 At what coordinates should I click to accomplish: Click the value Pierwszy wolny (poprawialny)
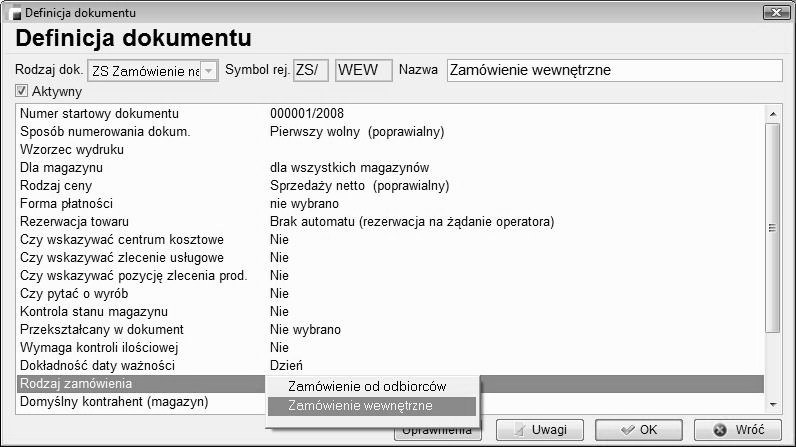pos(357,132)
